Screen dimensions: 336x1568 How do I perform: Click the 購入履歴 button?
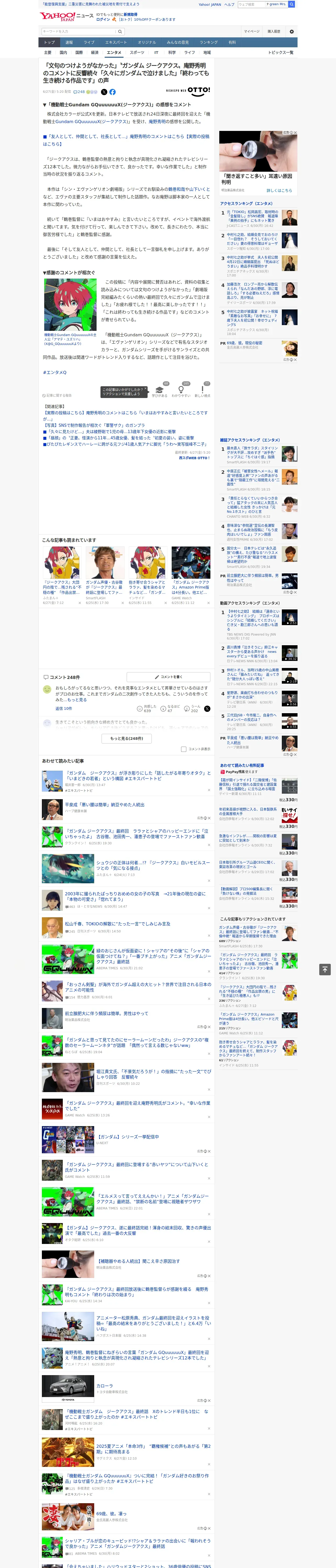pyautogui.click(x=274, y=32)
